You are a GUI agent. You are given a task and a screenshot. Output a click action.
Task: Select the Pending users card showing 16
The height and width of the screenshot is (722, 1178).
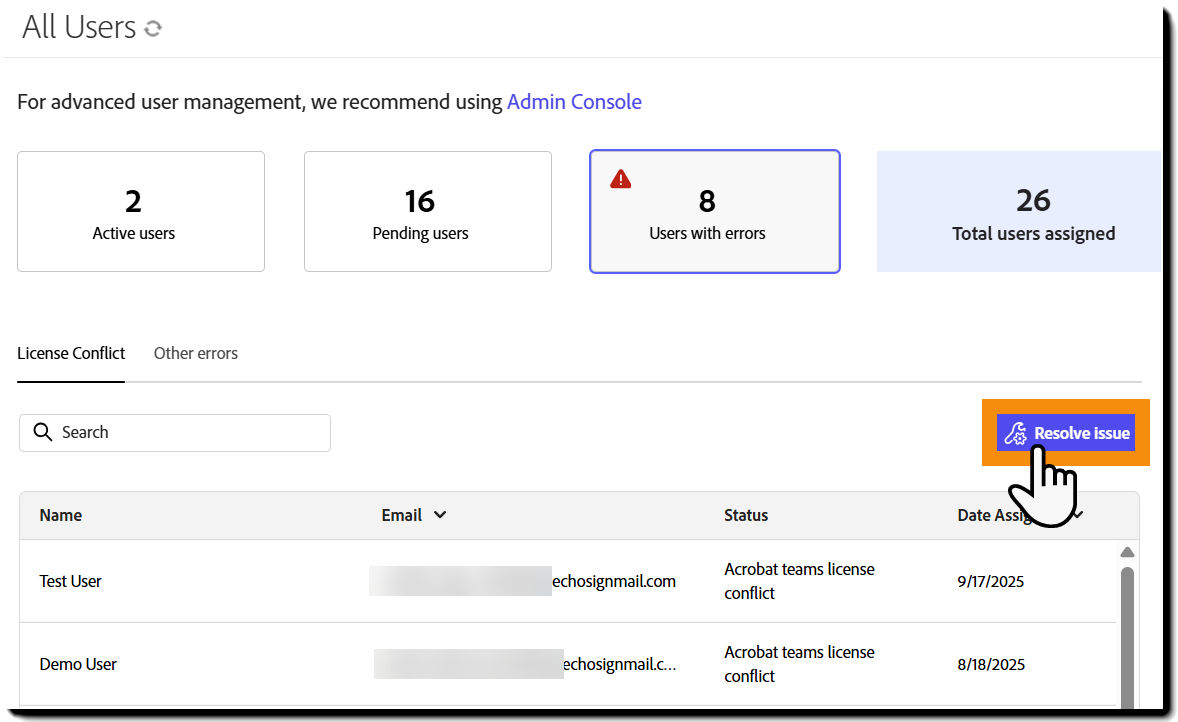pyautogui.click(x=427, y=211)
